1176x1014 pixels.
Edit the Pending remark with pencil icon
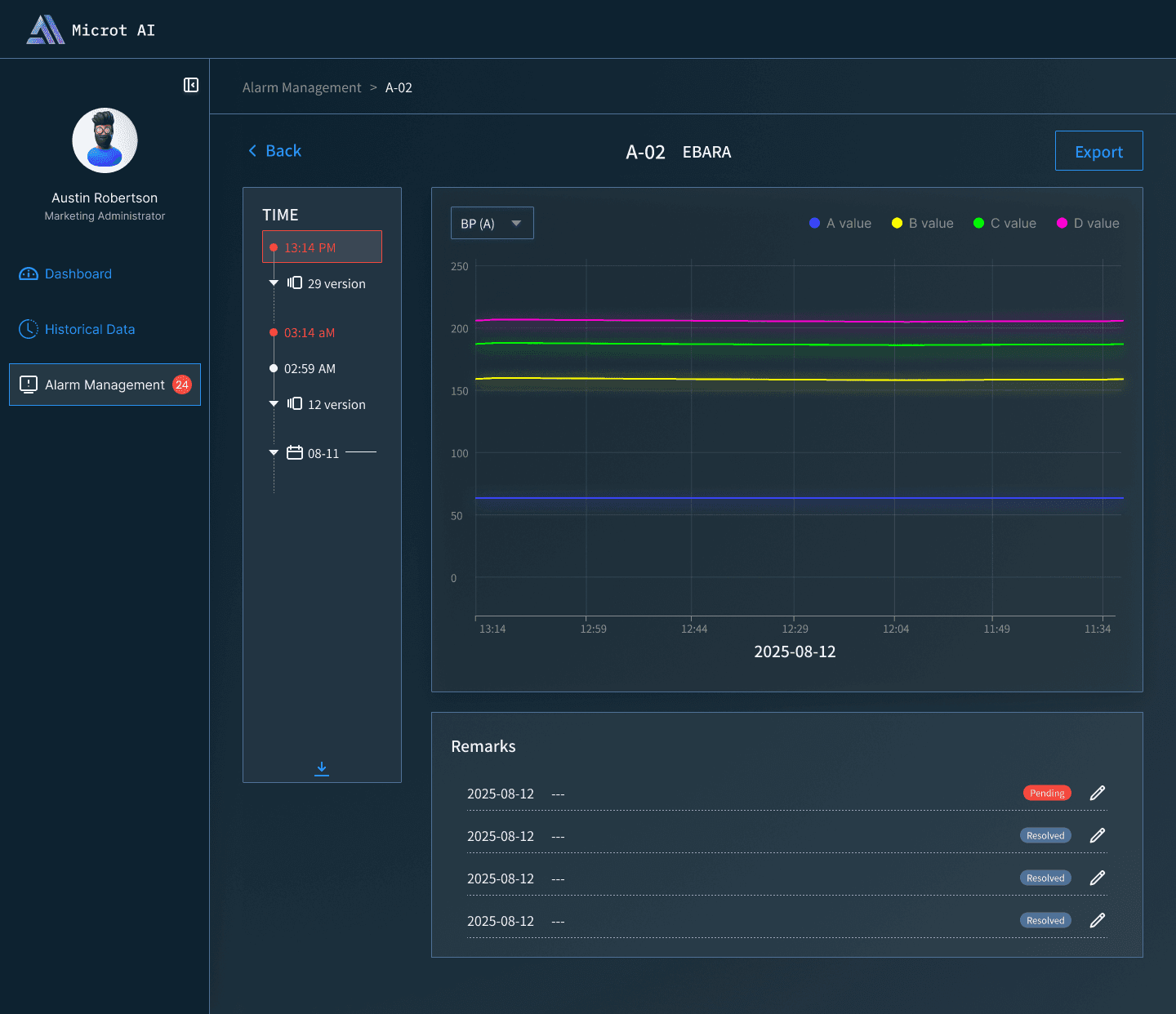1098,793
